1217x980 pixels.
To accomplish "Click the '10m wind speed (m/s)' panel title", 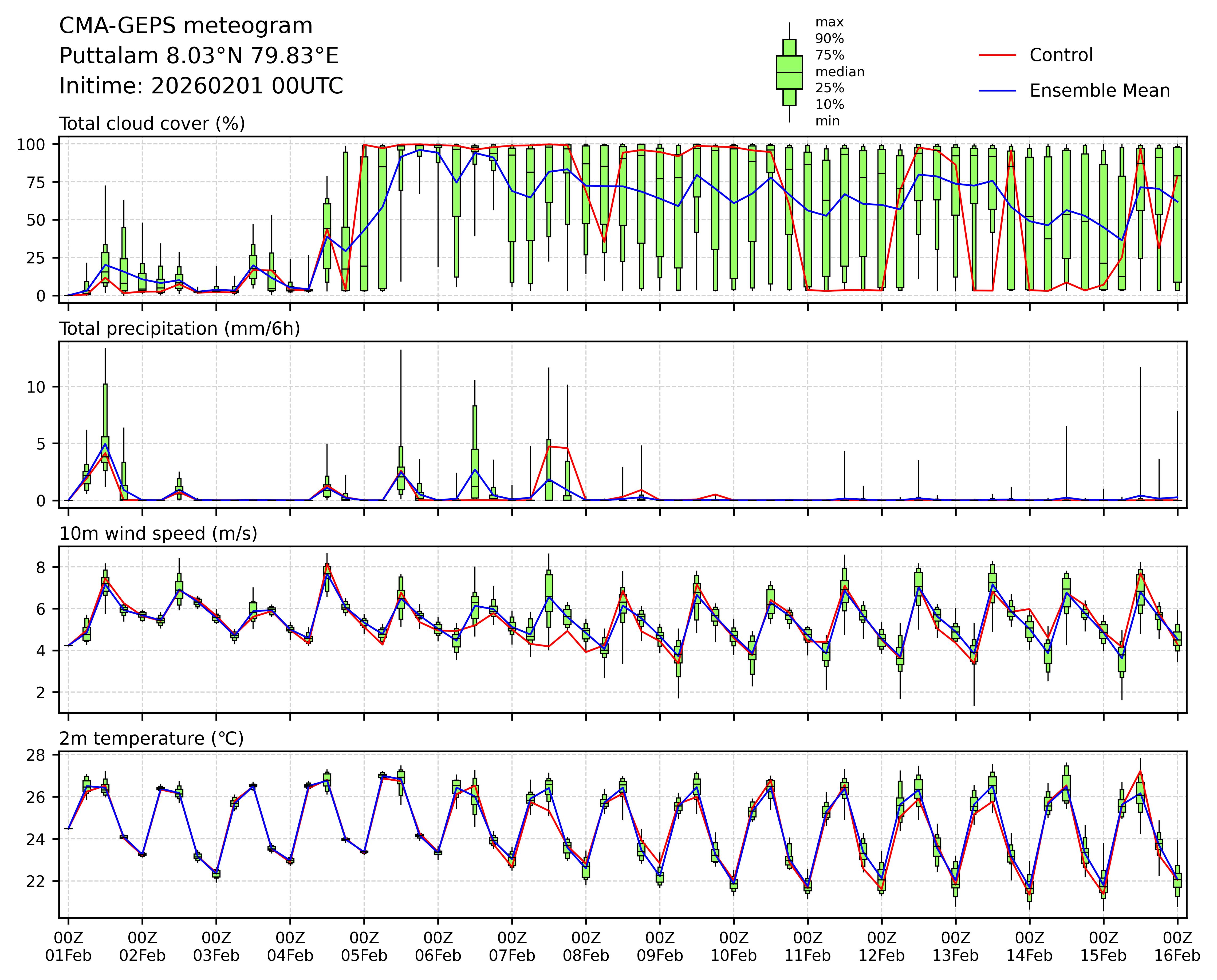I will pyautogui.click(x=158, y=534).
